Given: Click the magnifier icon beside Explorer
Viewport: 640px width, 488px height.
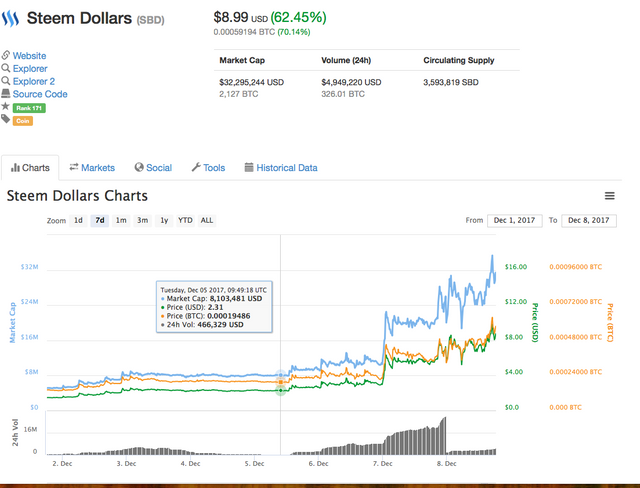Looking at the screenshot, I should [6, 68].
